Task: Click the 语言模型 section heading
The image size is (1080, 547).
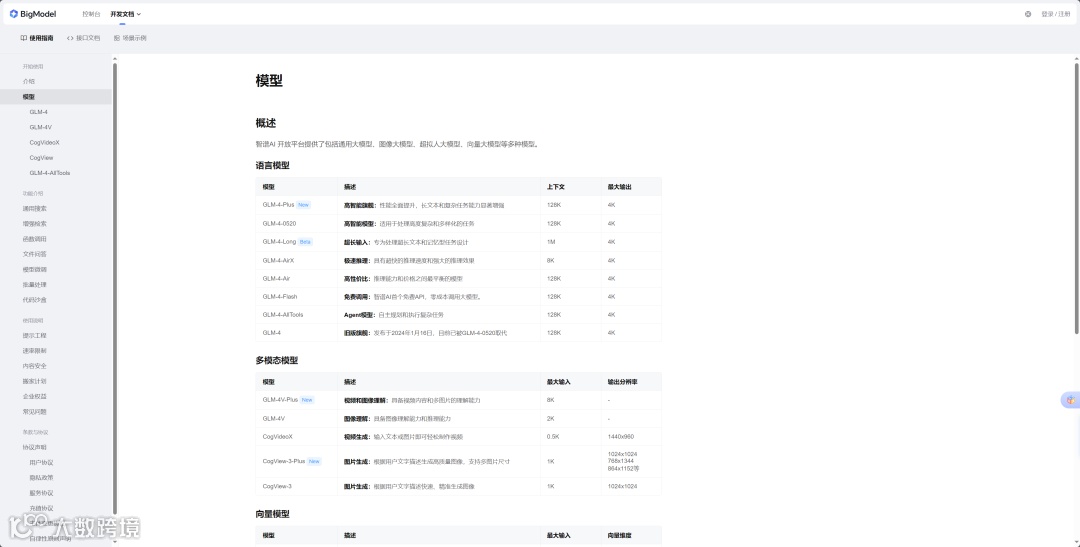Action: point(273,165)
